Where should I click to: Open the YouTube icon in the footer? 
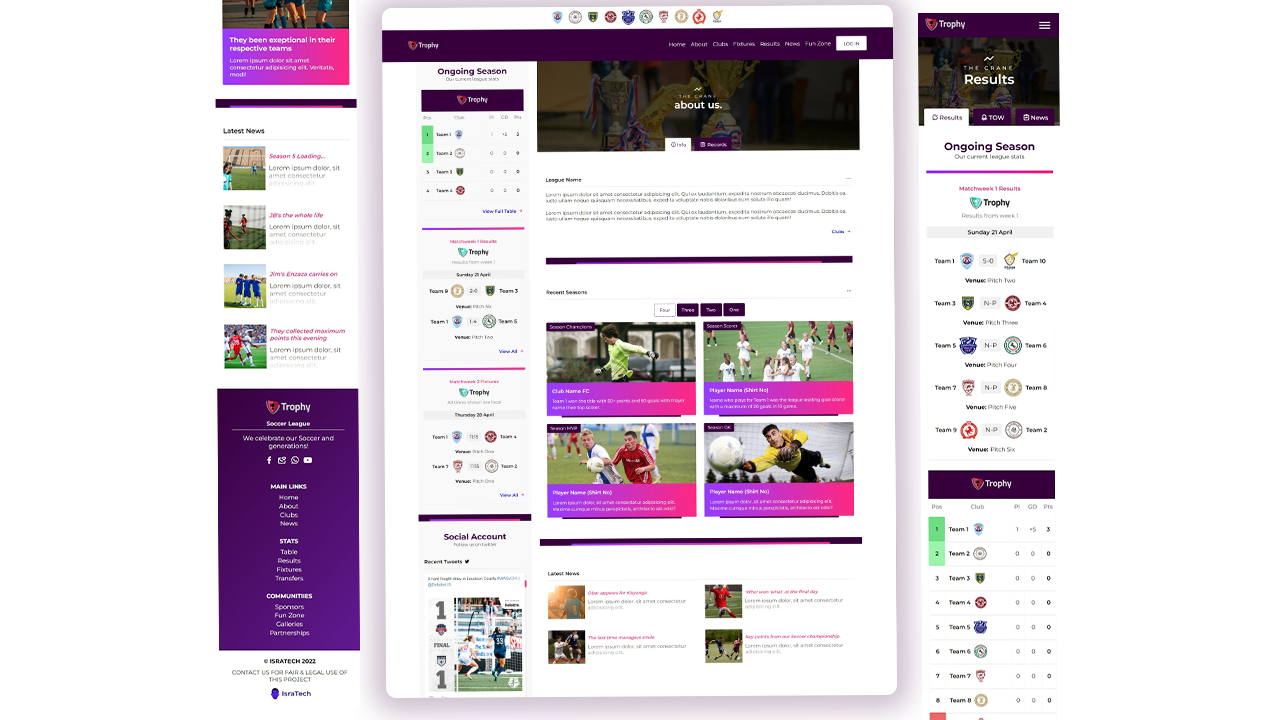(308, 460)
